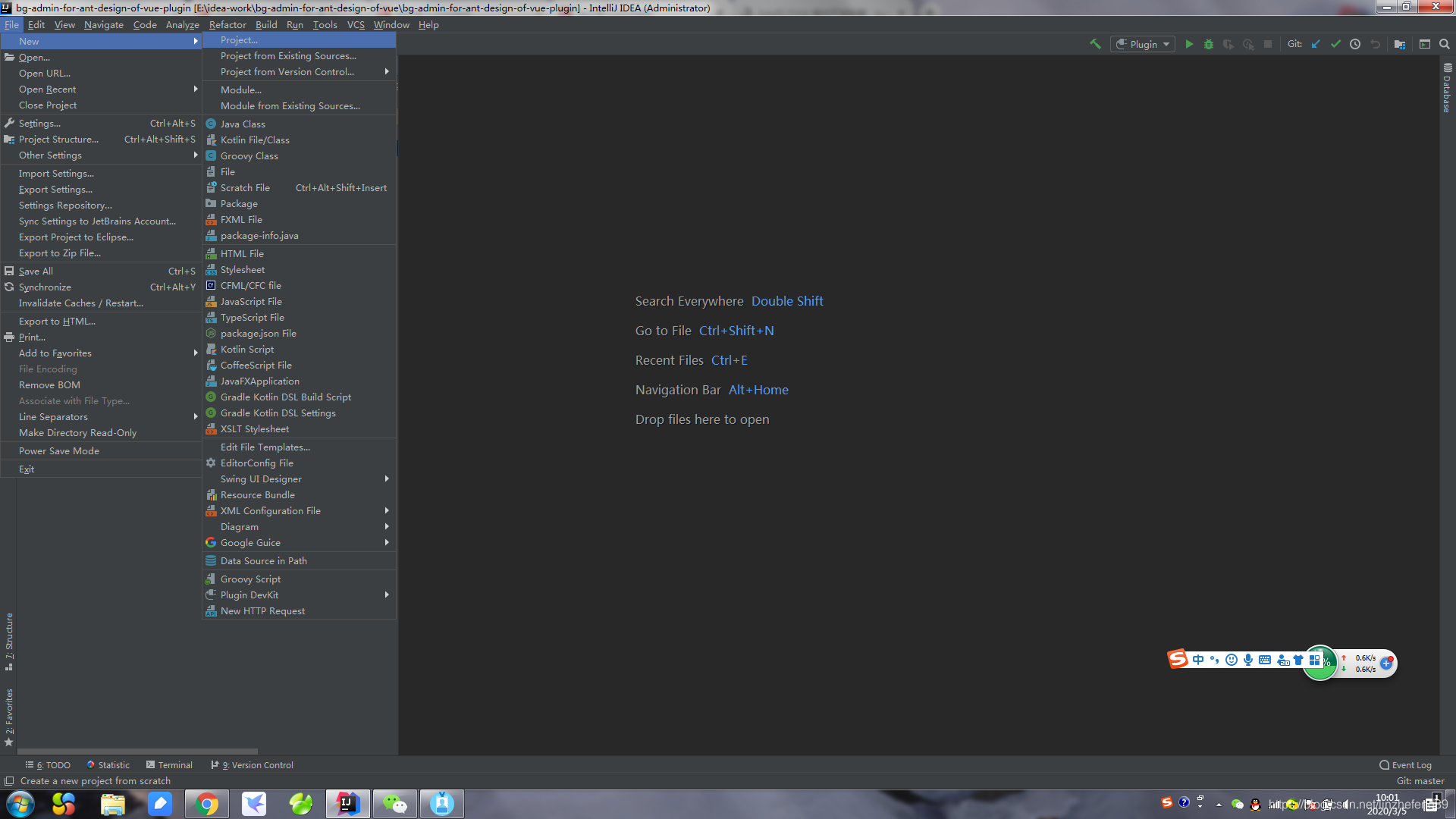Open Sogou IME soft keyboard icon

[1265, 661]
